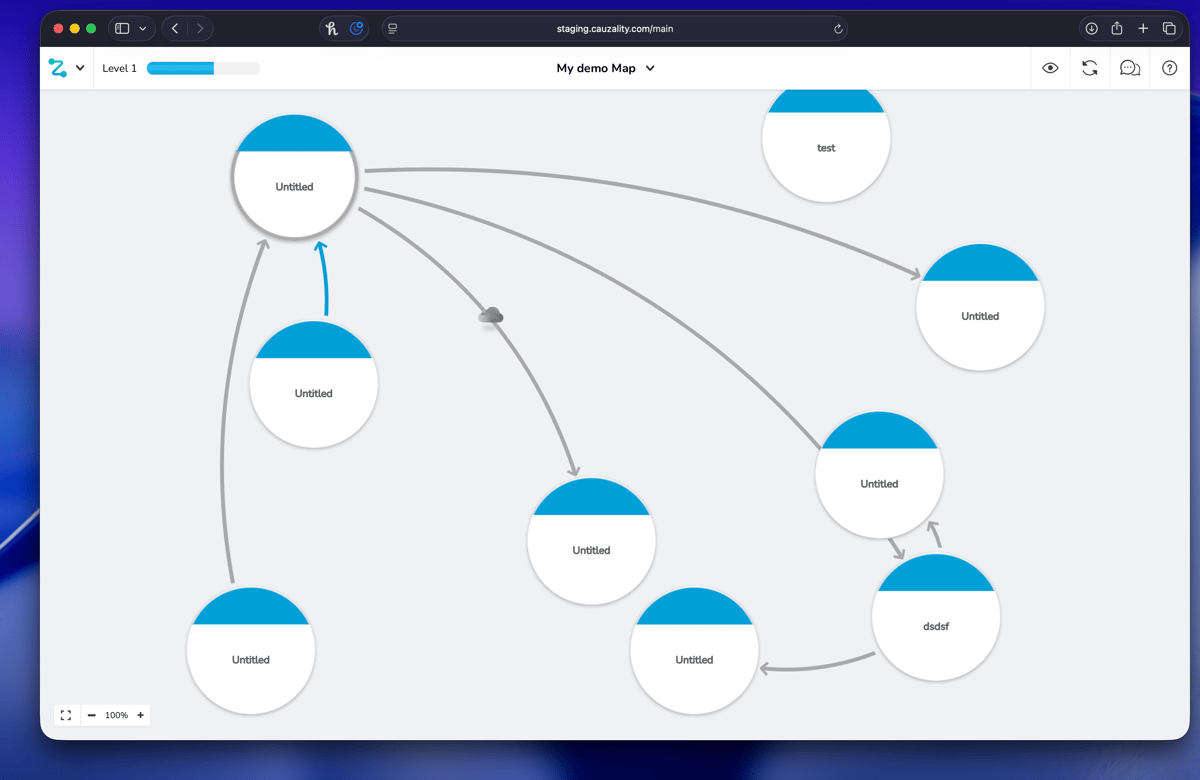Select the Untitled node directly above dsdsf
Image resolution: width=1200 pixels, height=780 pixels.
(x=880, y=475)
